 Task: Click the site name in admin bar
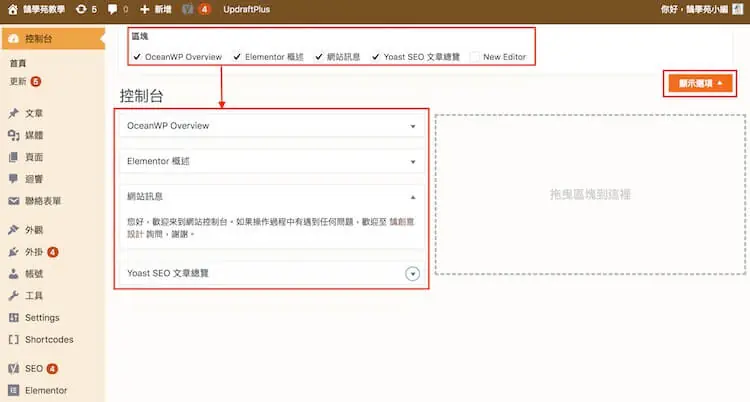[x=44, y=9]
